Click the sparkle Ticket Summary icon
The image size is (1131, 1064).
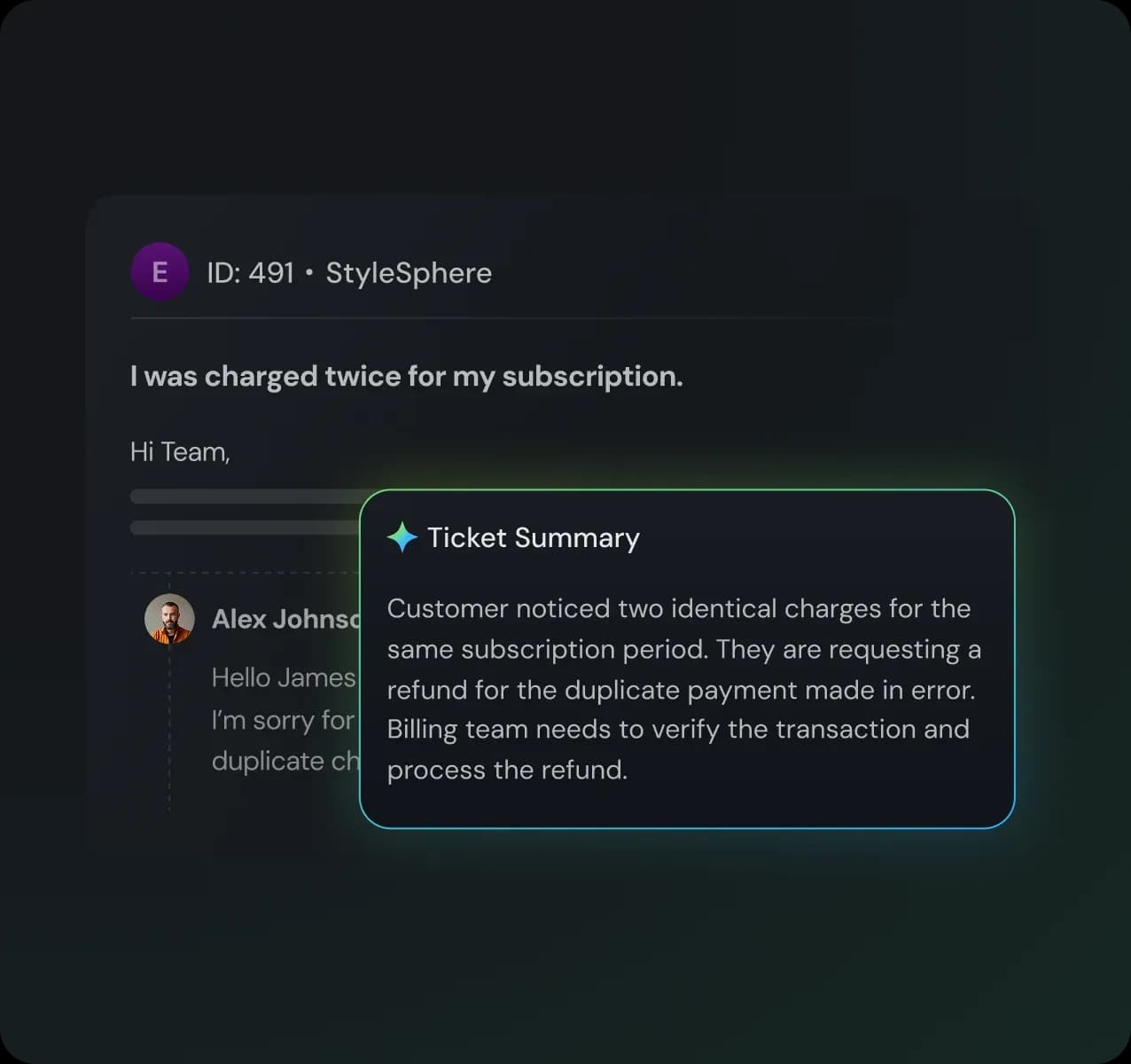tap(402, 536)
